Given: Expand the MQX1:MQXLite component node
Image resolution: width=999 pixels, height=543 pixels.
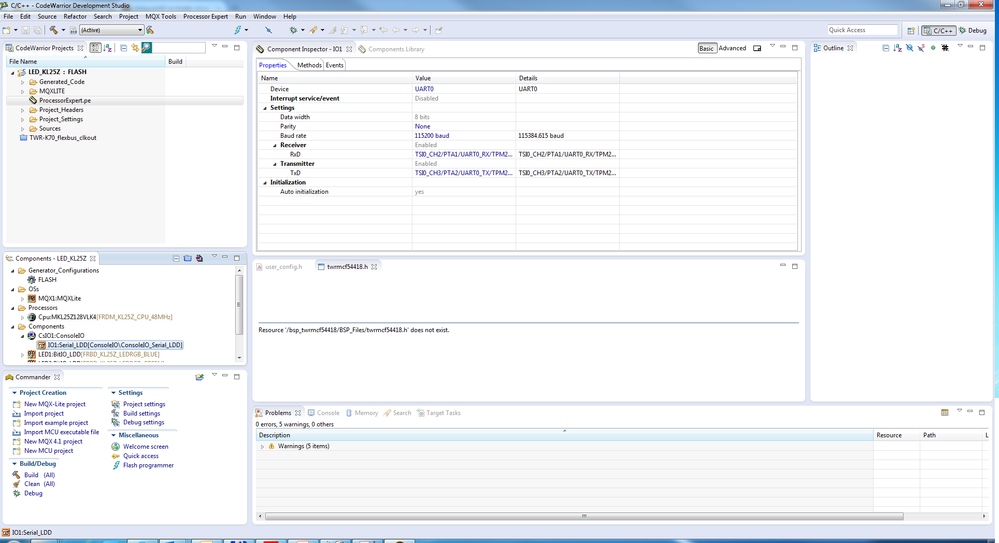Looking at the screenshot, I should [23, 298].
